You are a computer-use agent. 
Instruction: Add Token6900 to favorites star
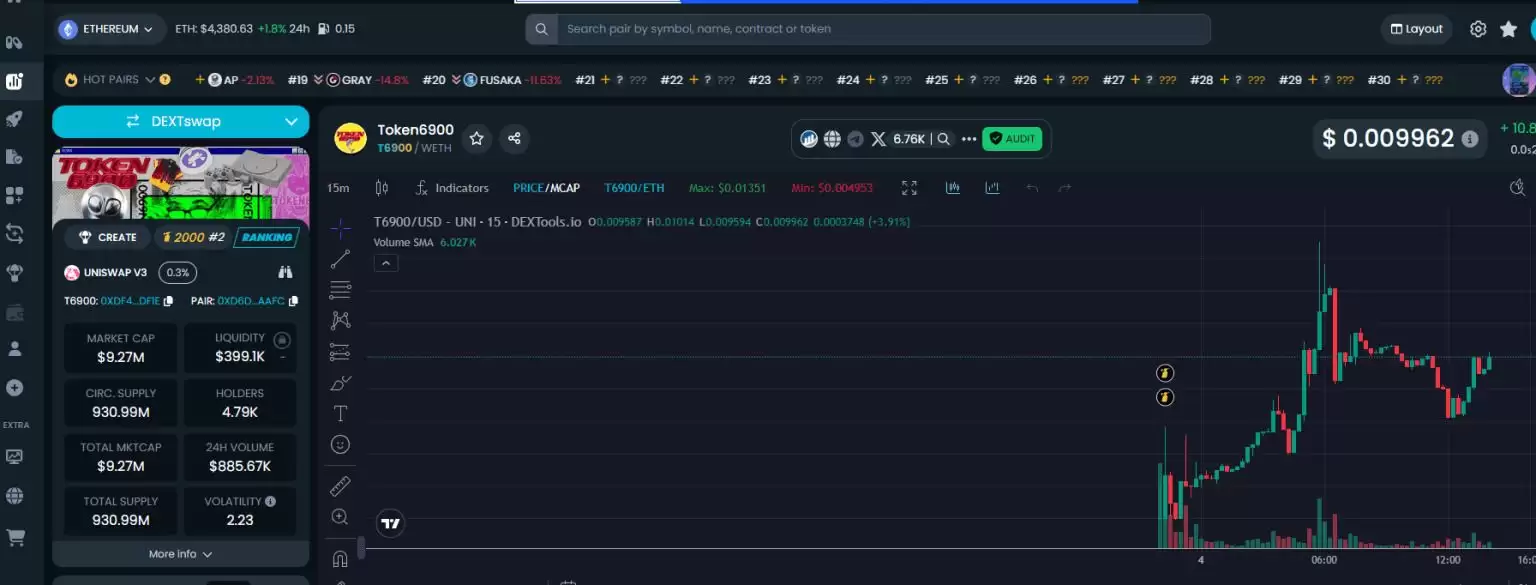[477, 138]
